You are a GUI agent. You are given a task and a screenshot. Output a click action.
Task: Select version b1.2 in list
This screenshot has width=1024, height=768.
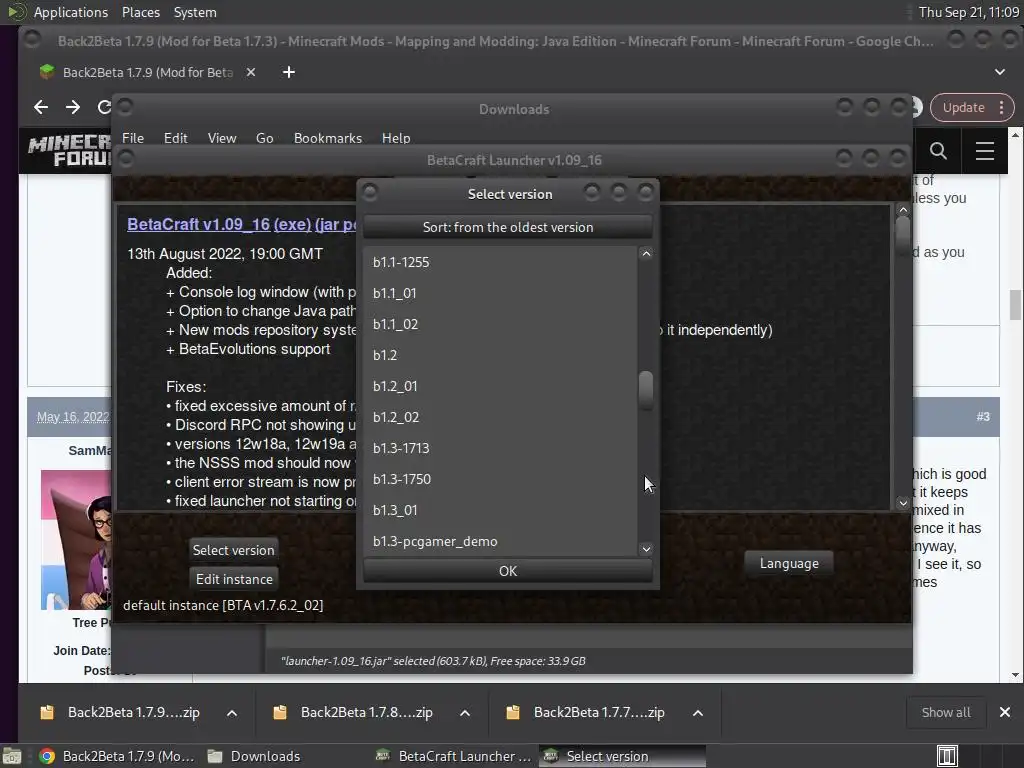[x=500, y=355]
